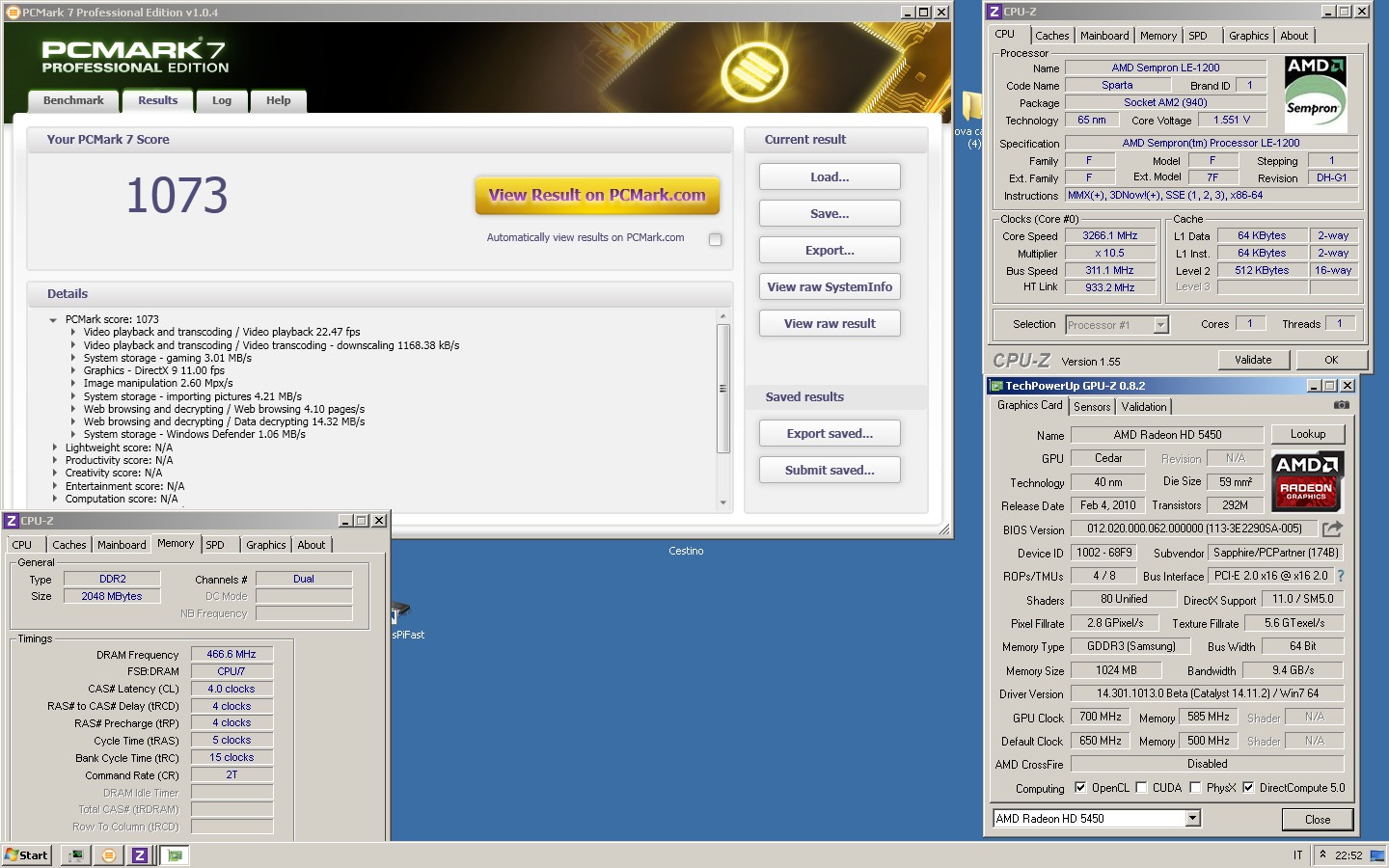This screenshot has width=1389, height=868.
Task: Expand the Image manipulation 2.60 Mpx/s row
Action: pos(72,383)
